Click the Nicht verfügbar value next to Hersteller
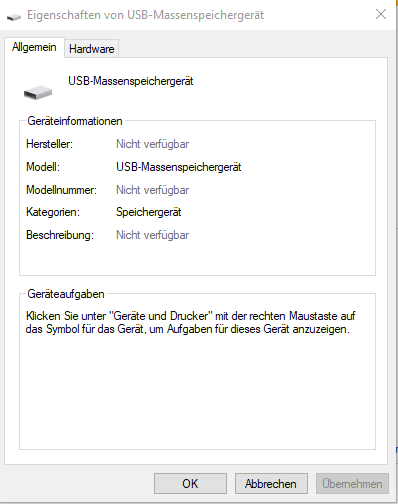 152,144
